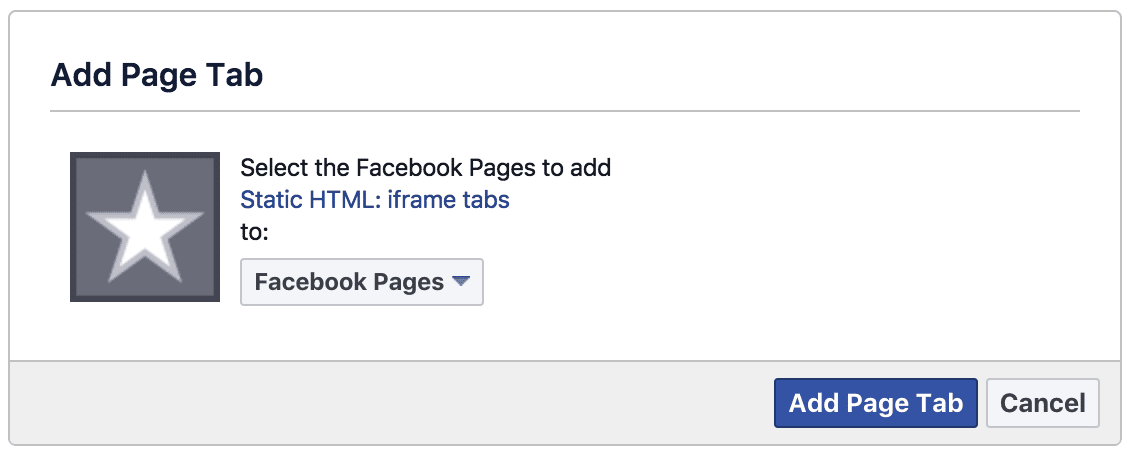
Task: Follow the Static HTML: iframe tabs link
Action: (x=375, y=199)
